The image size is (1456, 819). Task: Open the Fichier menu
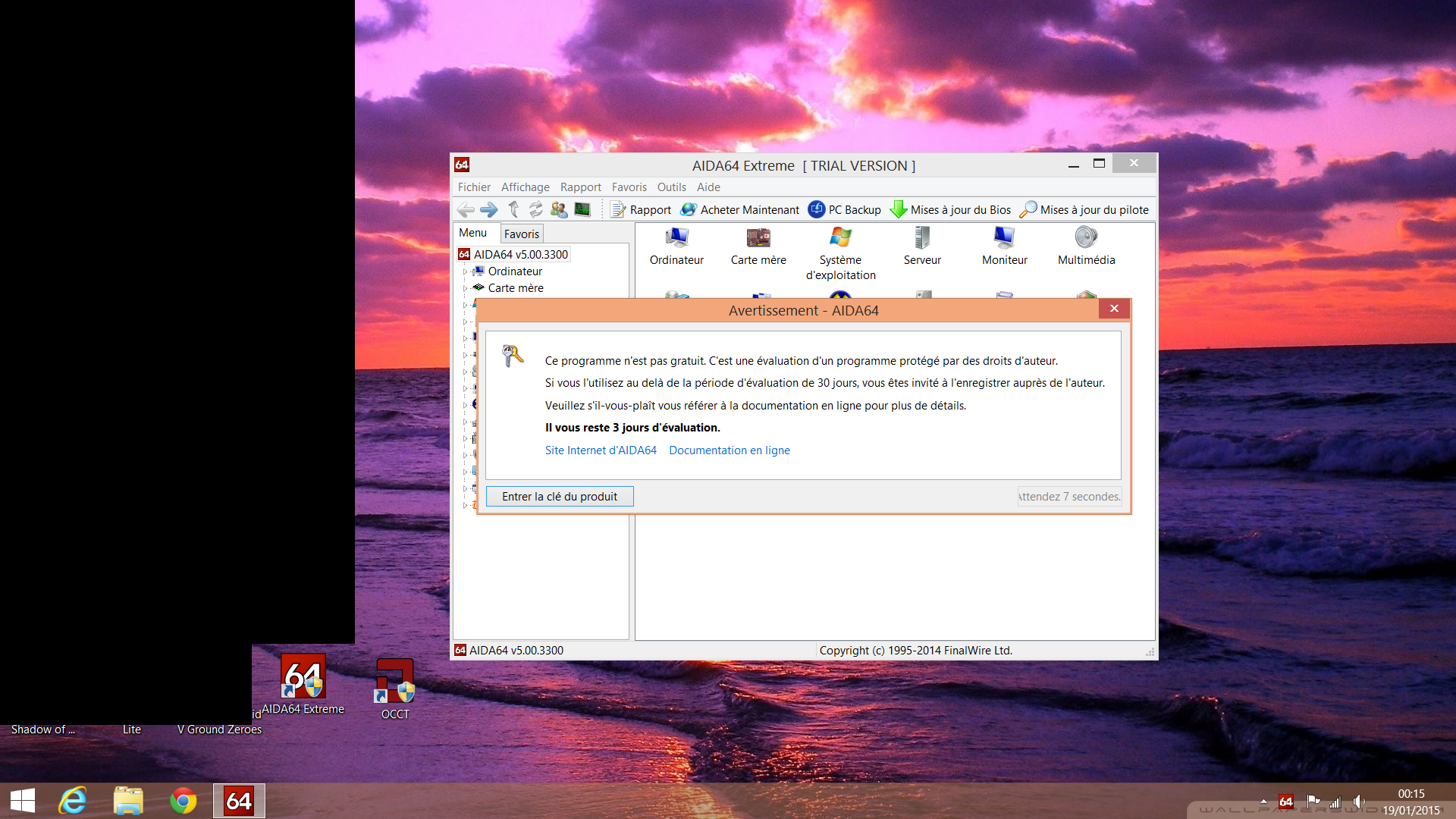tap(474, 187)
